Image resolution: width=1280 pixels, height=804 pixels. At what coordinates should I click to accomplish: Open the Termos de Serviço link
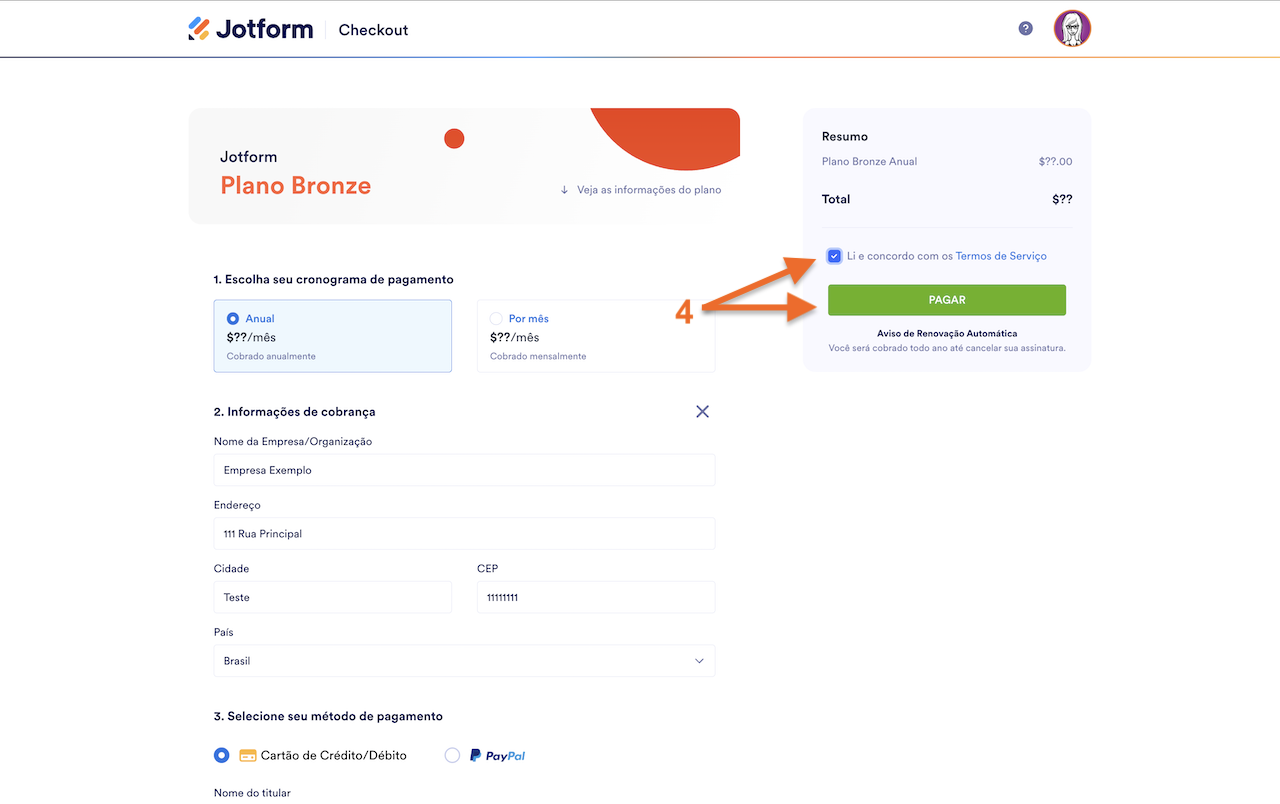(1001, 256)
